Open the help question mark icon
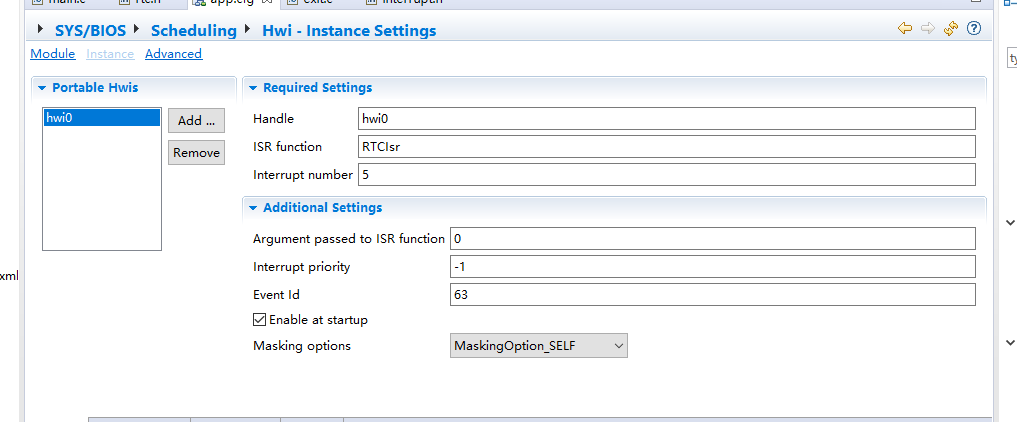Image resolution: width=1017 pixels, height=422 pixels. (973, 29)
